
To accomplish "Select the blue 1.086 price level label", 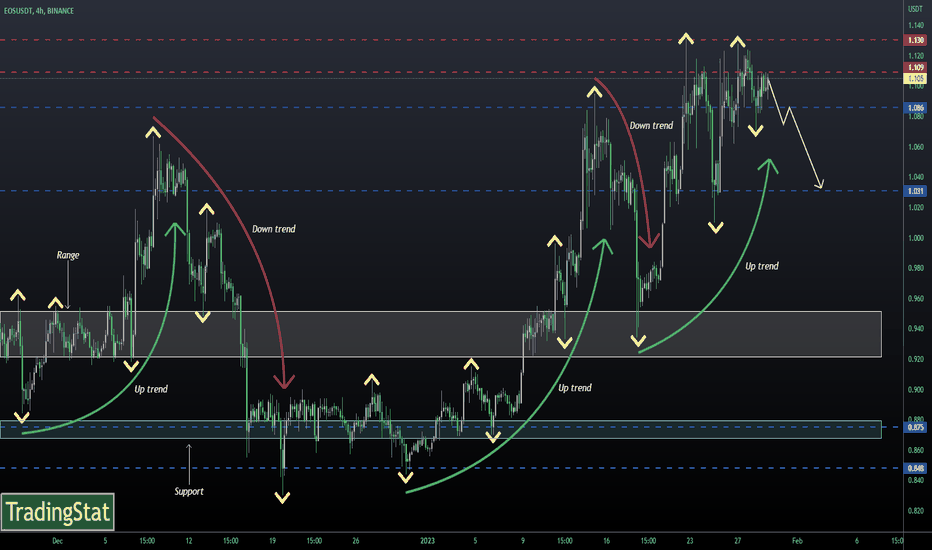I will 915,108.
